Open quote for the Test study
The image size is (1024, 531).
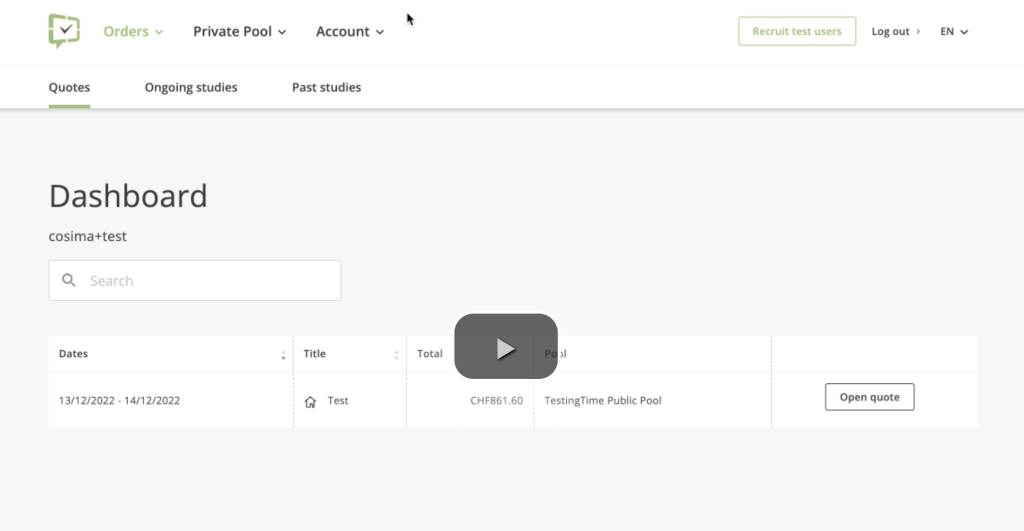[x=869, y=397]
